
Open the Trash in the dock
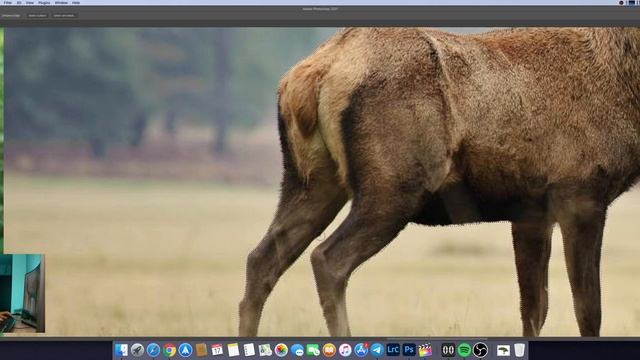(519, 350)
